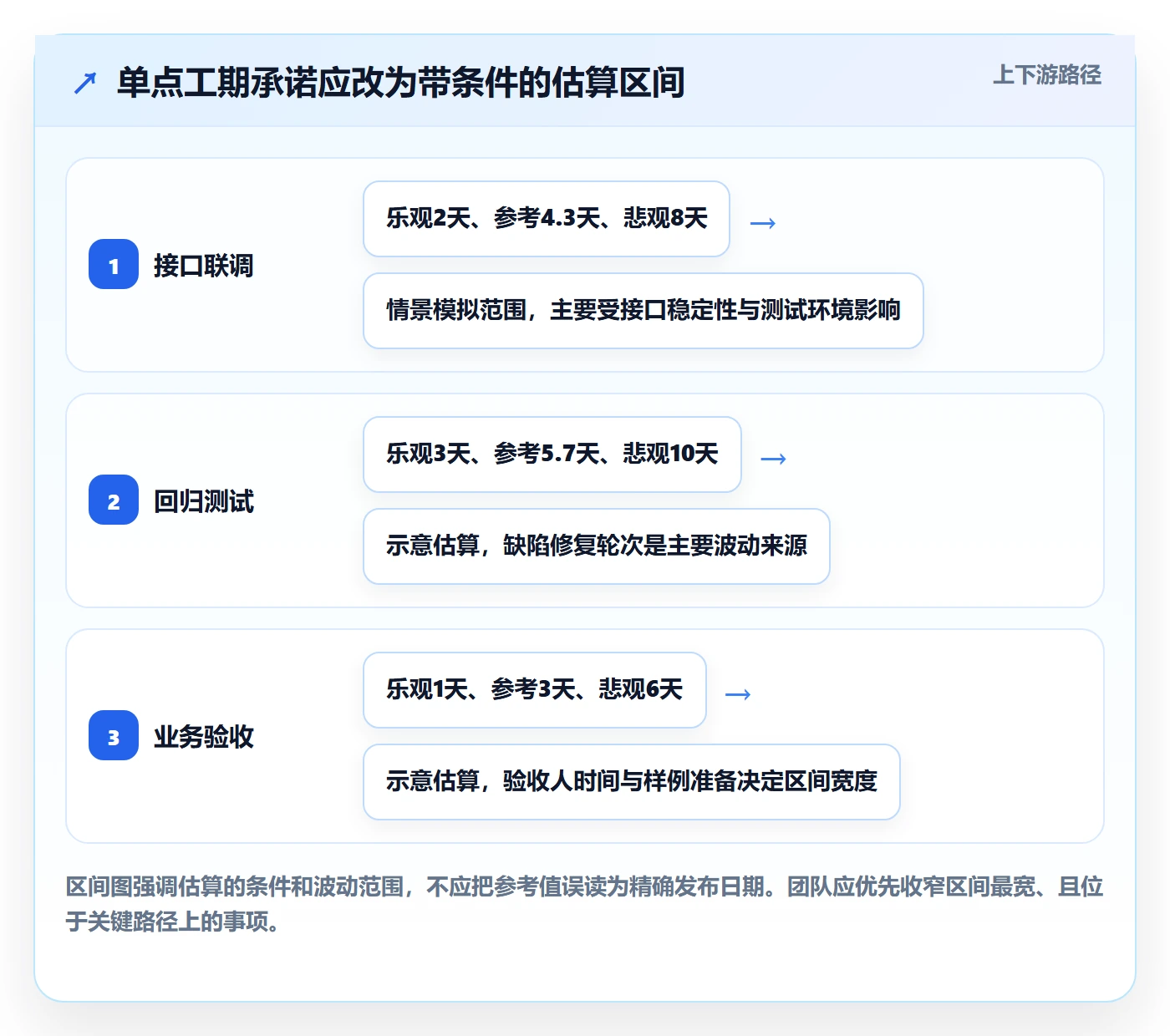The height and width of the screenshot is (1036, 1170).
Task: Click the number 3 badge for 业务验收
Action: (114, 735)
